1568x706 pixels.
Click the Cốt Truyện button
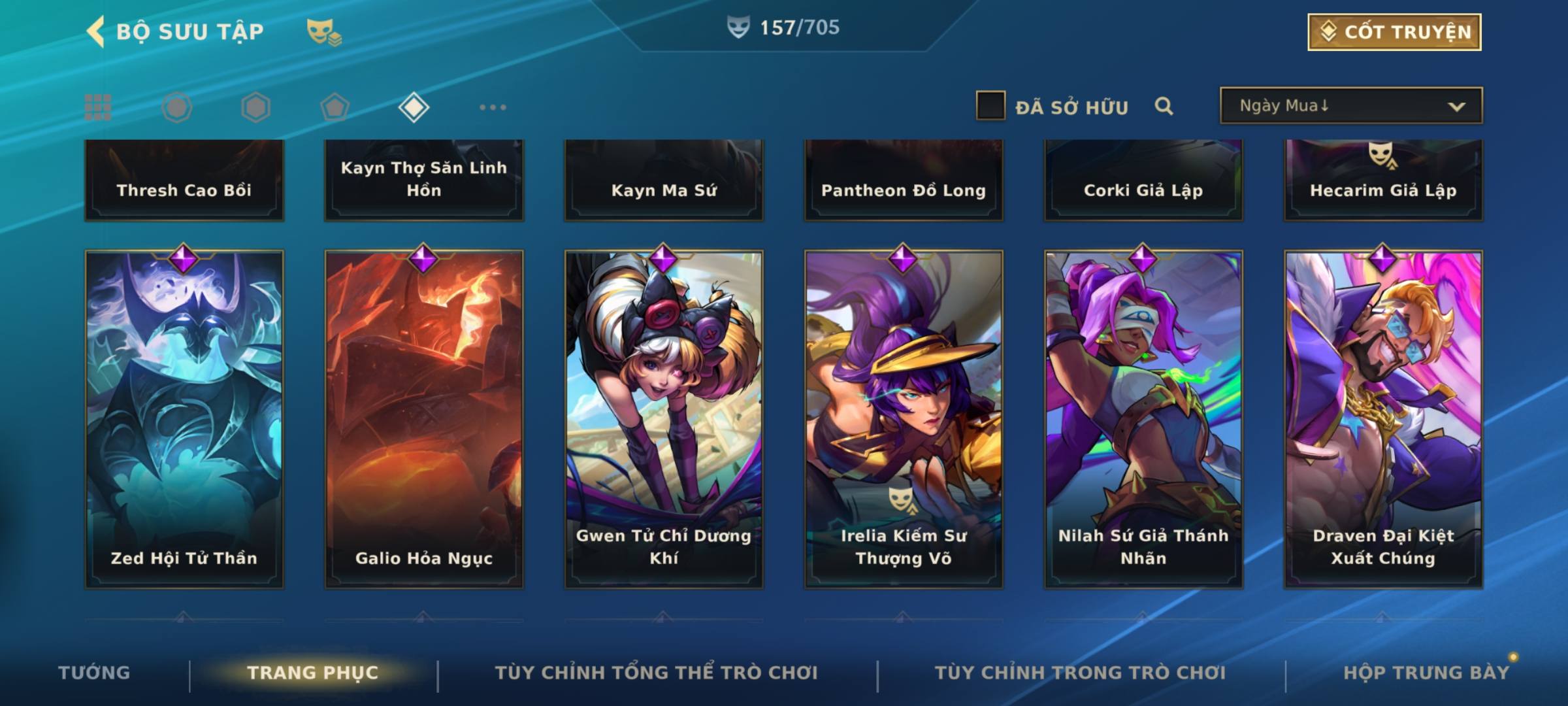click(1394, 32)
